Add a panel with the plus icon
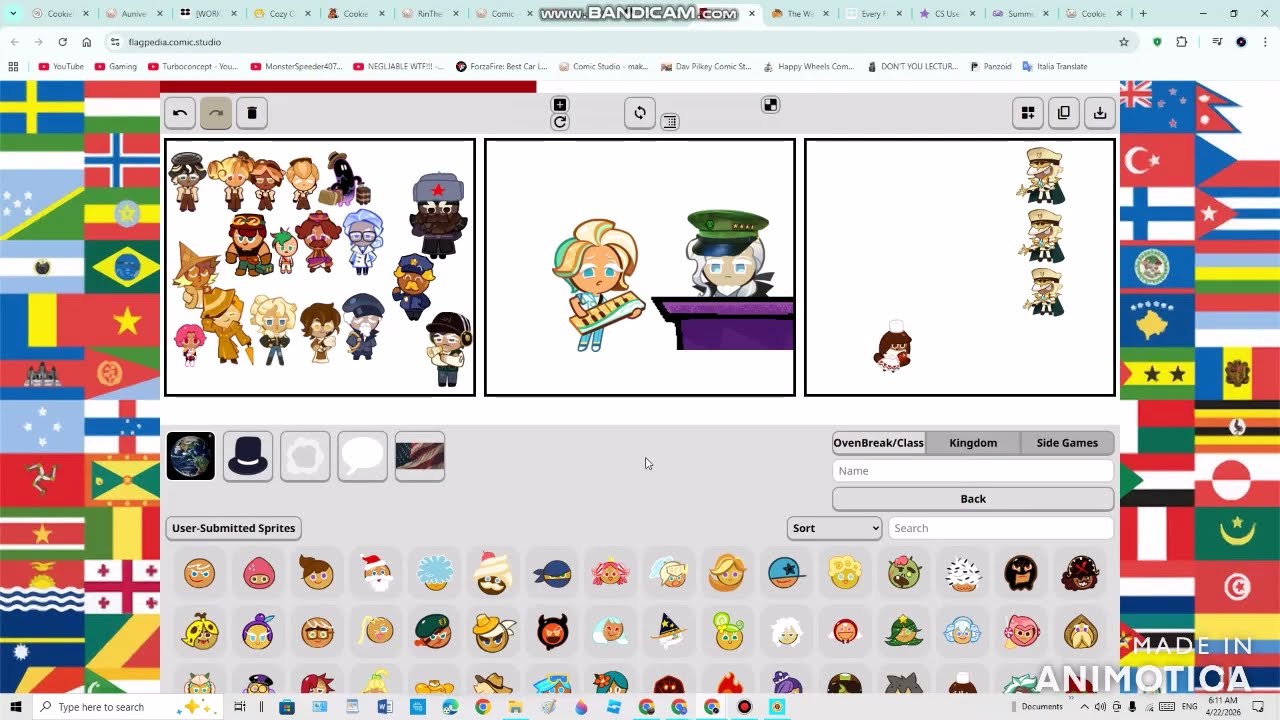Image resolution: width=1280 pixels, height=720 pixels. click(560, 105)
